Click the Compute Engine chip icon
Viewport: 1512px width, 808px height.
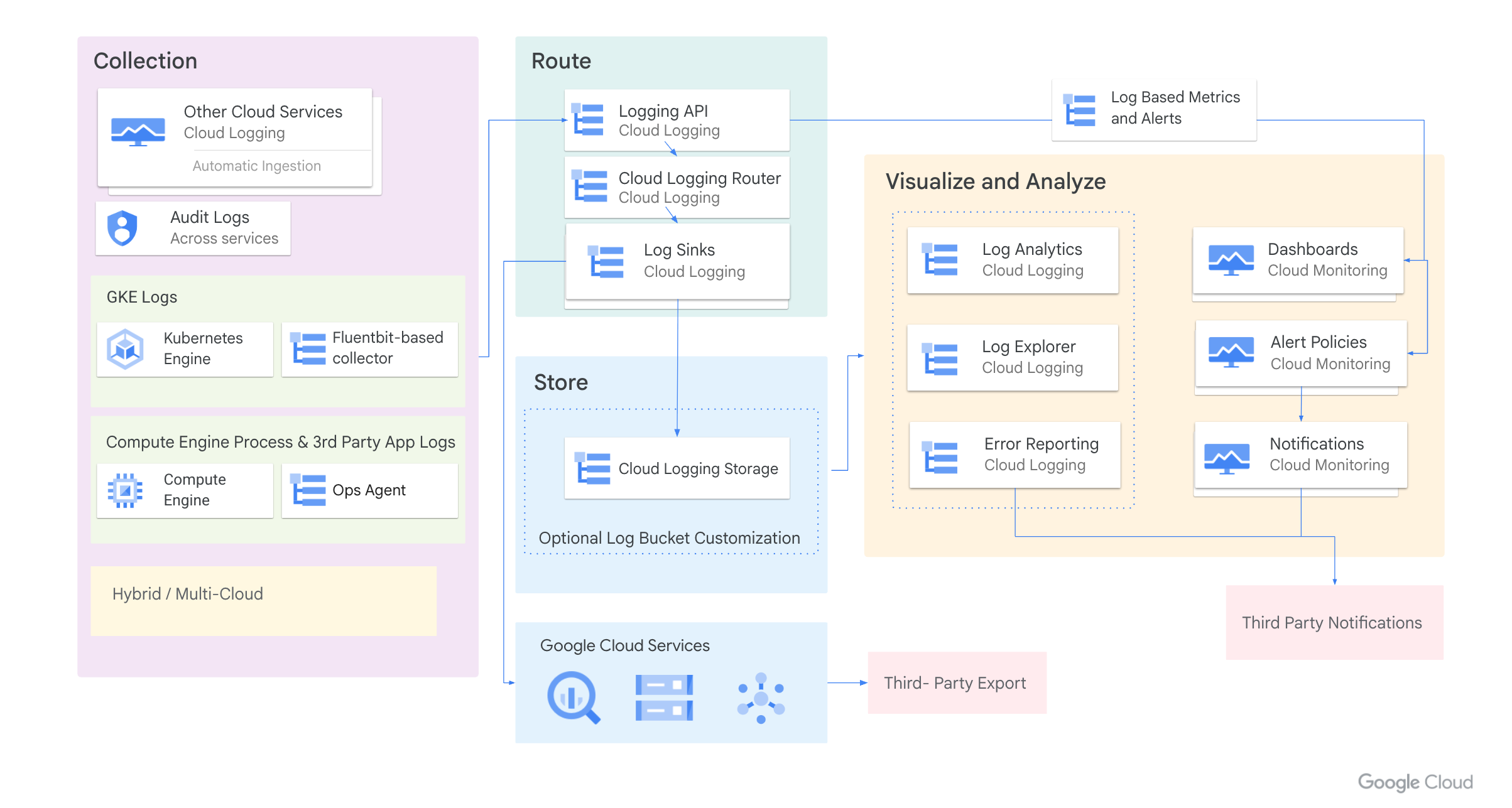click(125, 490)
